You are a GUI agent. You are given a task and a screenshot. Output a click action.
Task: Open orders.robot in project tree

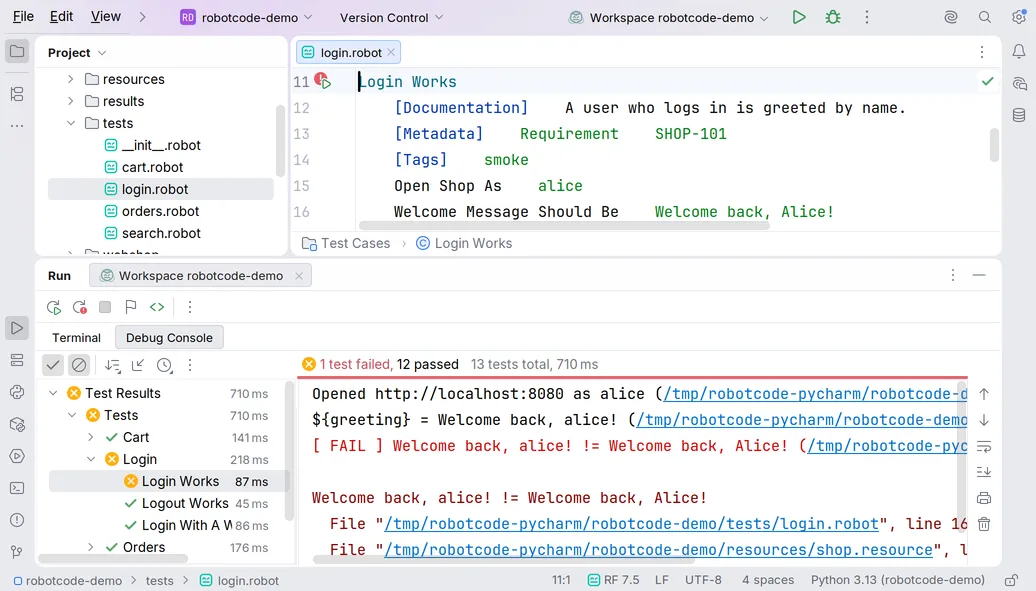(160, 212)
